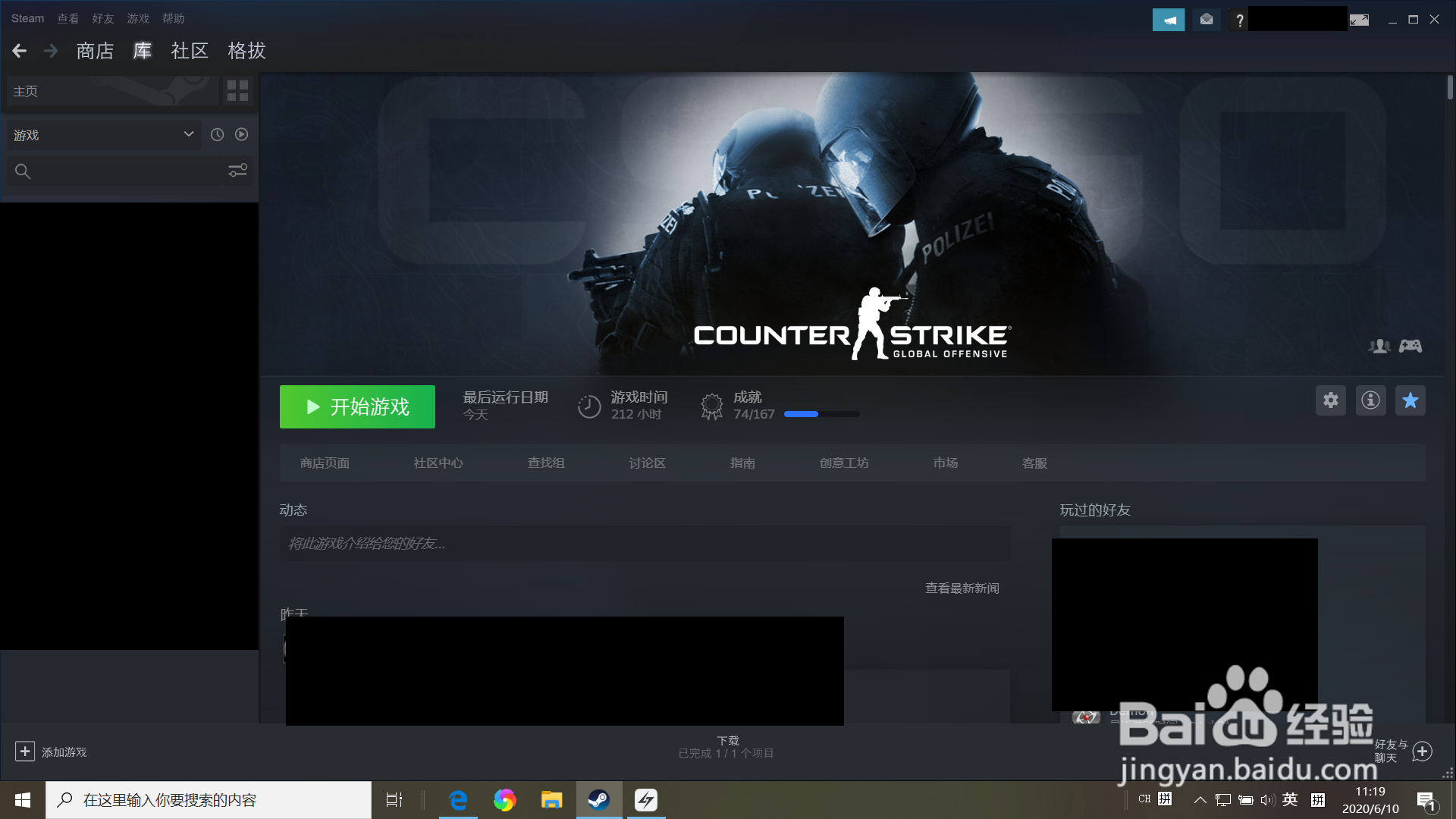
Task: Toggle favorite star for Counter-Strike
Action: click(x=1410, y=400)
